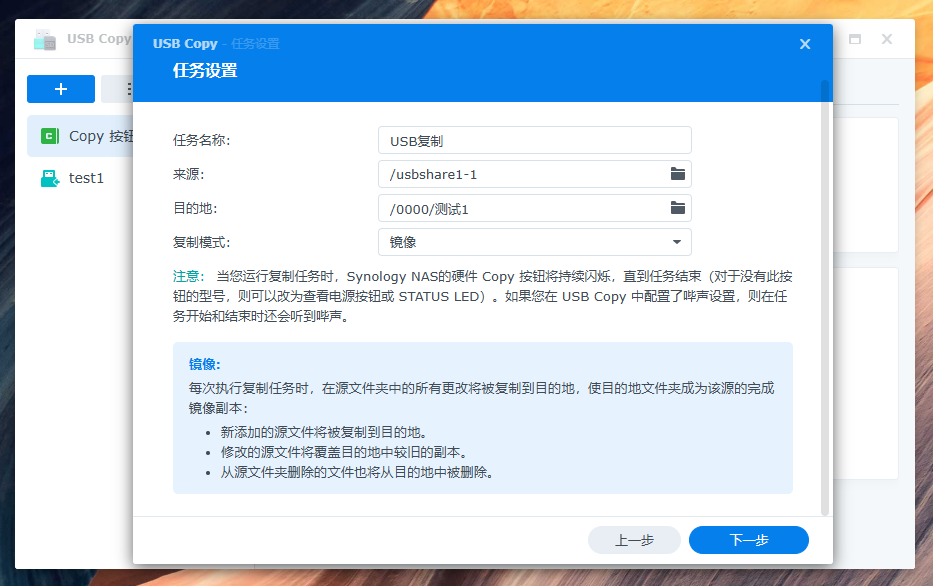Image resolution: width=933 pixels, height=586 pixels.
Task: Click the text 新添加的源文件将被复制到目的地。
Action: click(x=324, y=432)
